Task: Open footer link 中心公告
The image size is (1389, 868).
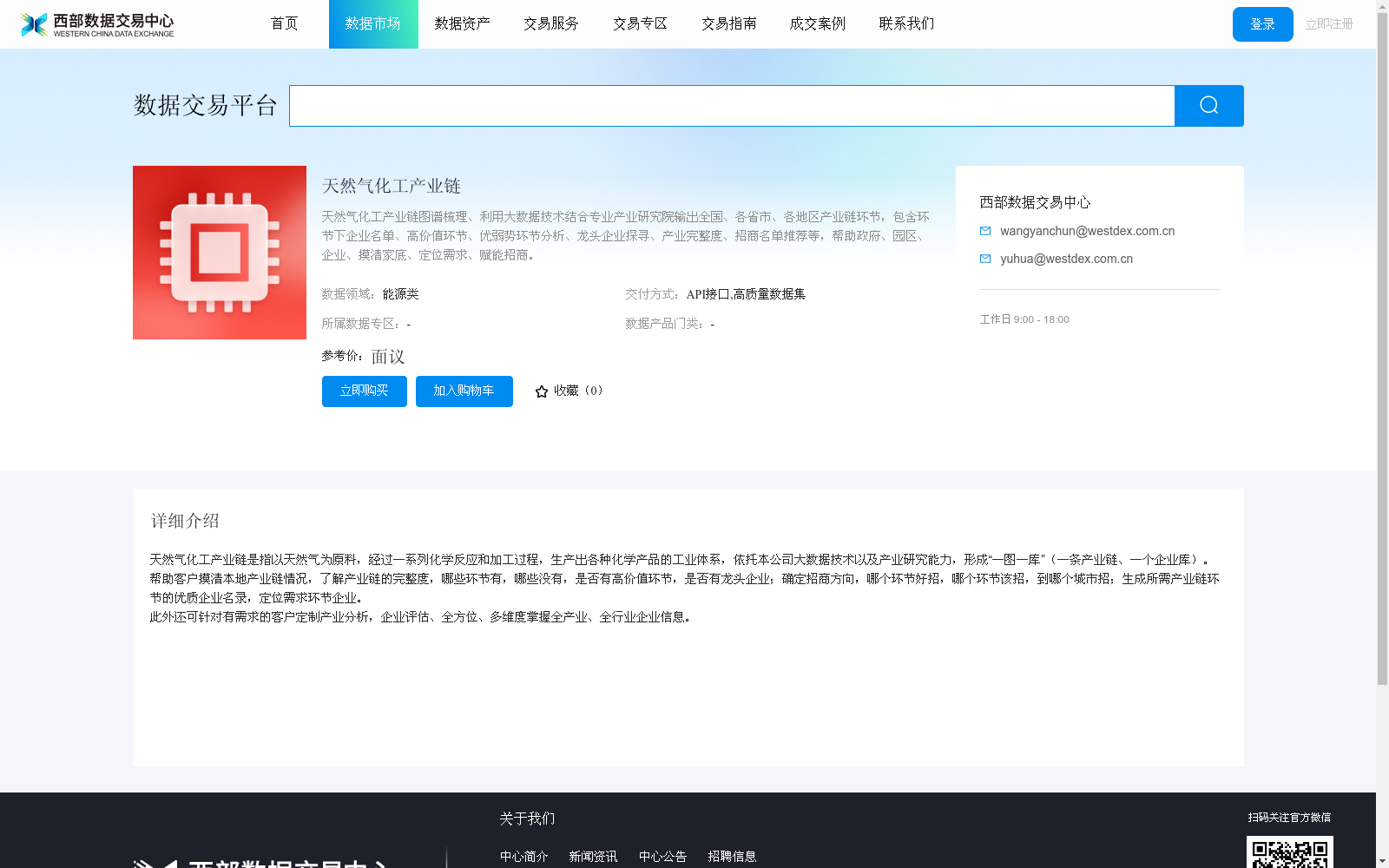Action: [x=662, y=857]
